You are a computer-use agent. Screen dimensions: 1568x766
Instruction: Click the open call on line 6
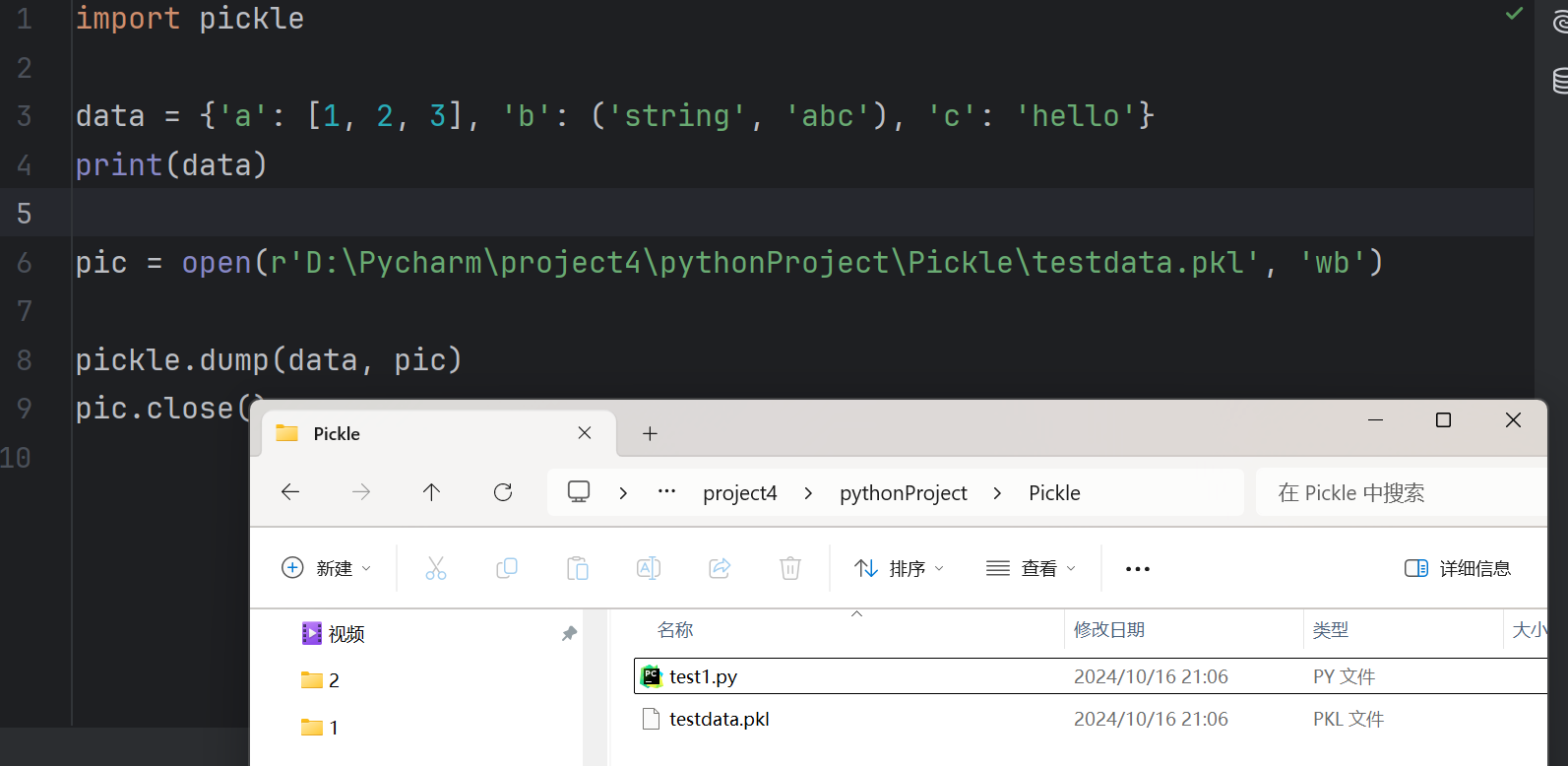[x=217, y=262]
